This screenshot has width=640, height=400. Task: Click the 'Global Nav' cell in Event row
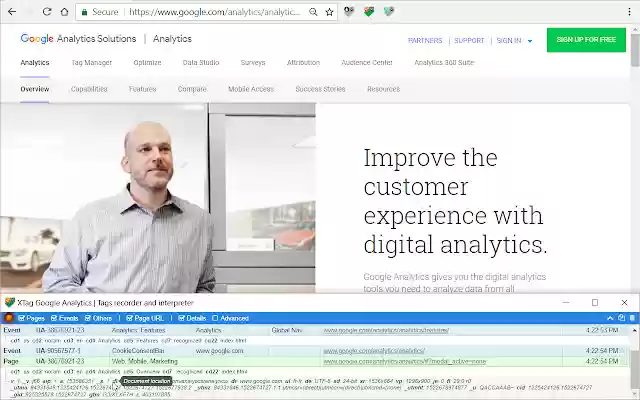[x=287, y=330]
